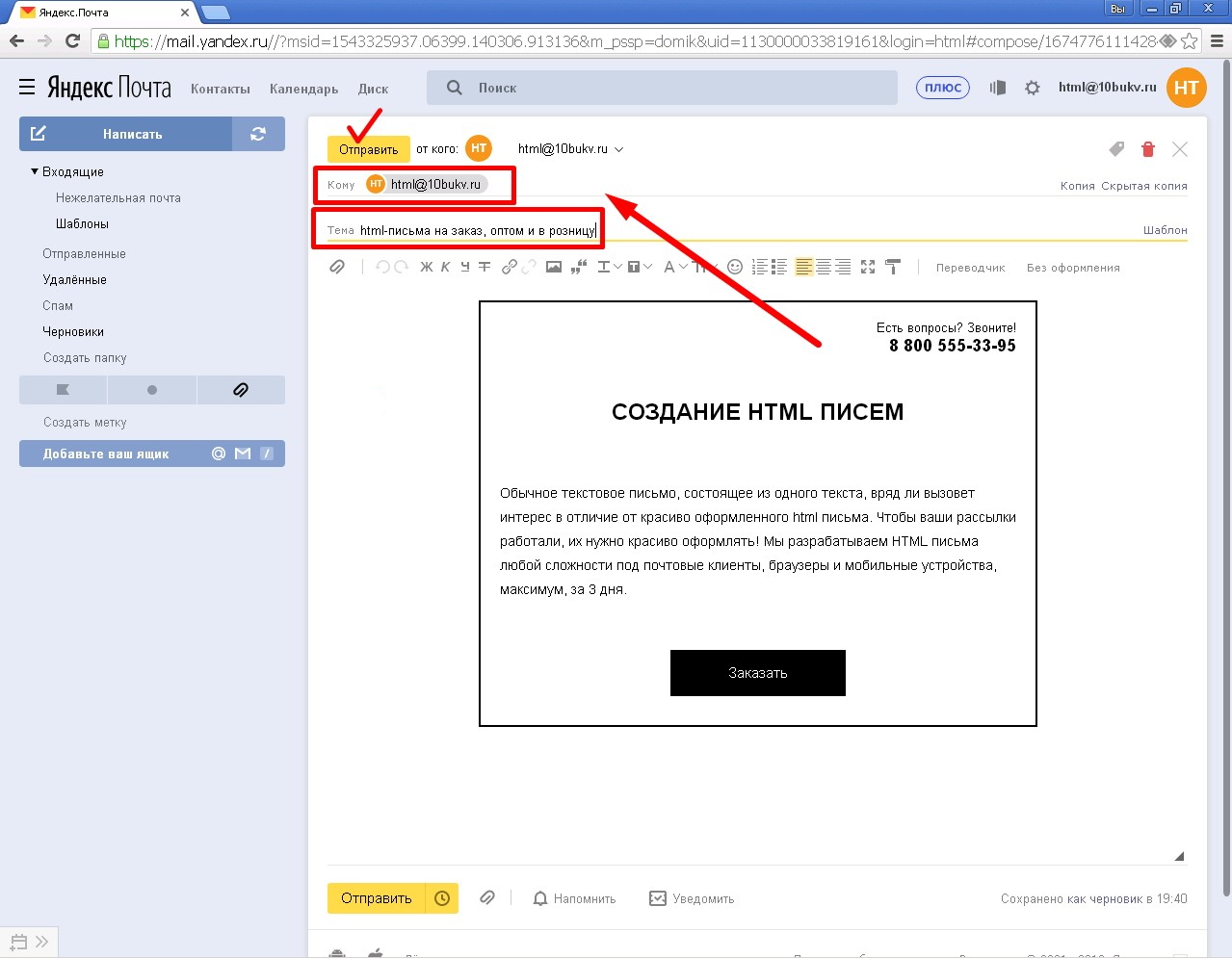Image resolution: width=1232 pixels, height=959 pixels.
Task: Insert a hyperlink with the link icon
Action: tap(509, 267)
